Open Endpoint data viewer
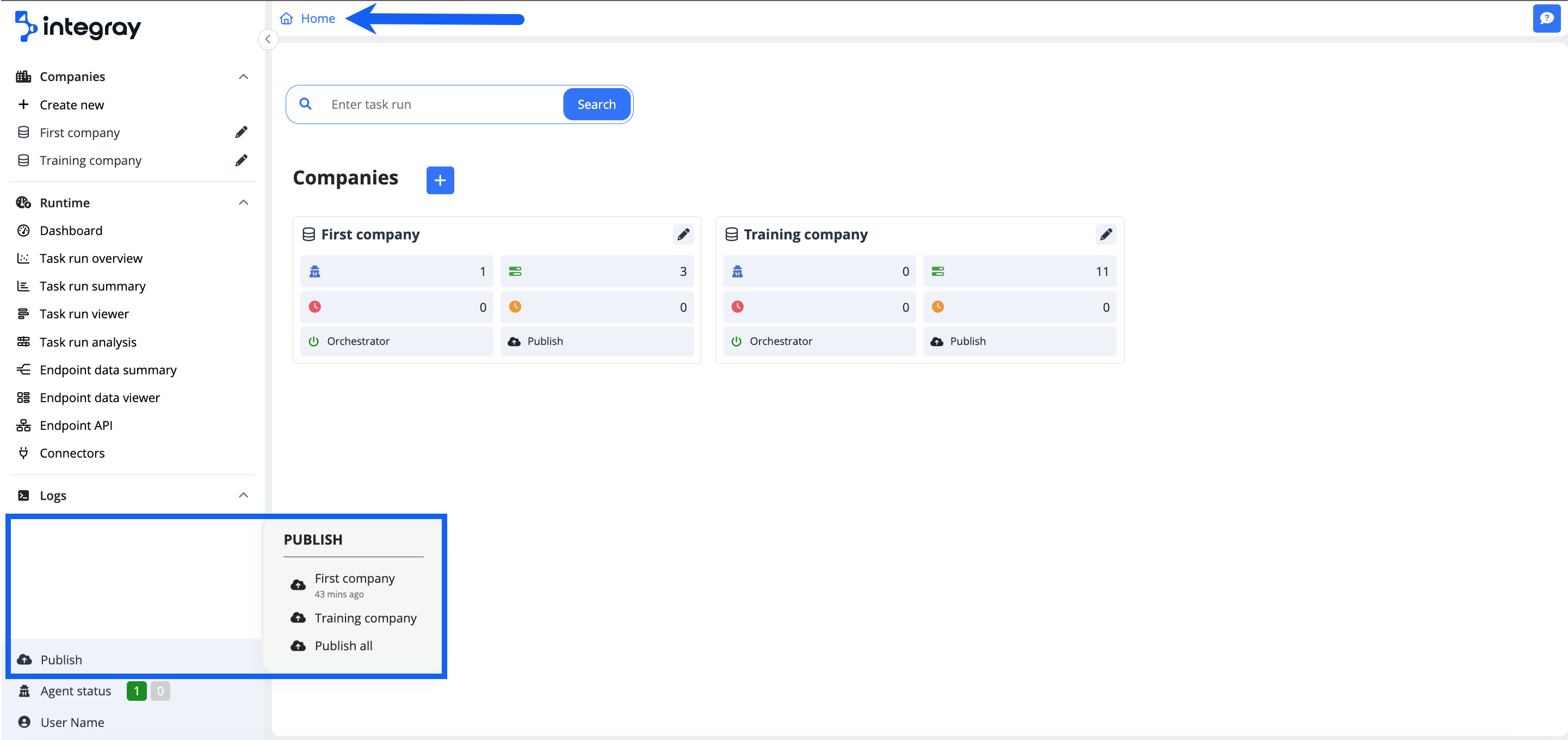The height and width of the screenshot is (740, 1568). click(99, 397)
